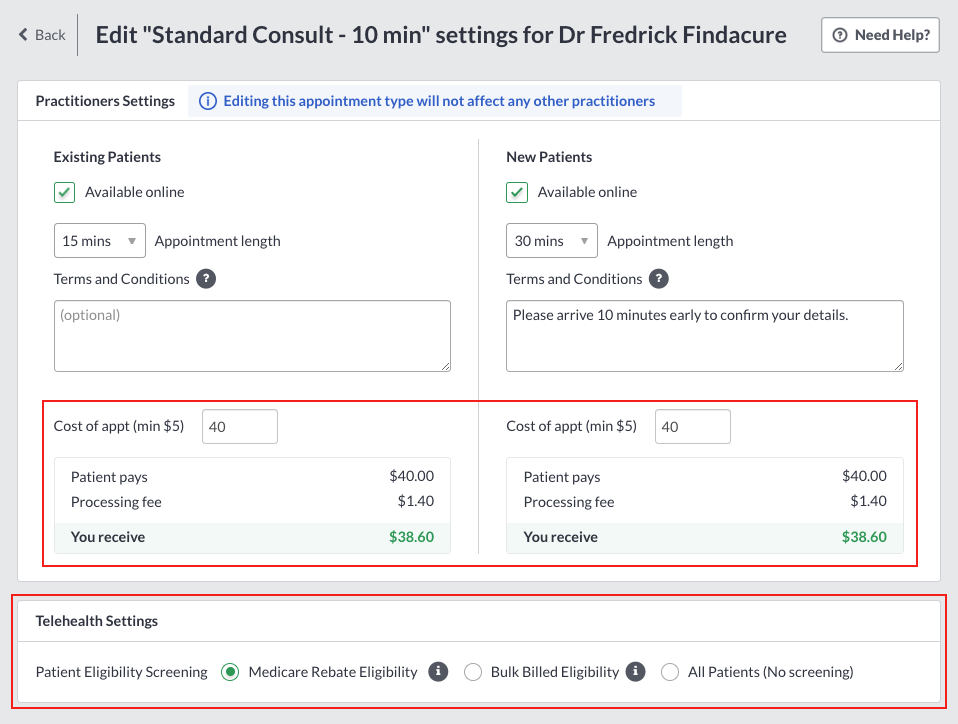This screenshot has height=724, width=958.
Task: Click info icon for Bulk Billed Eligibility
Action: tap(635, 671)
